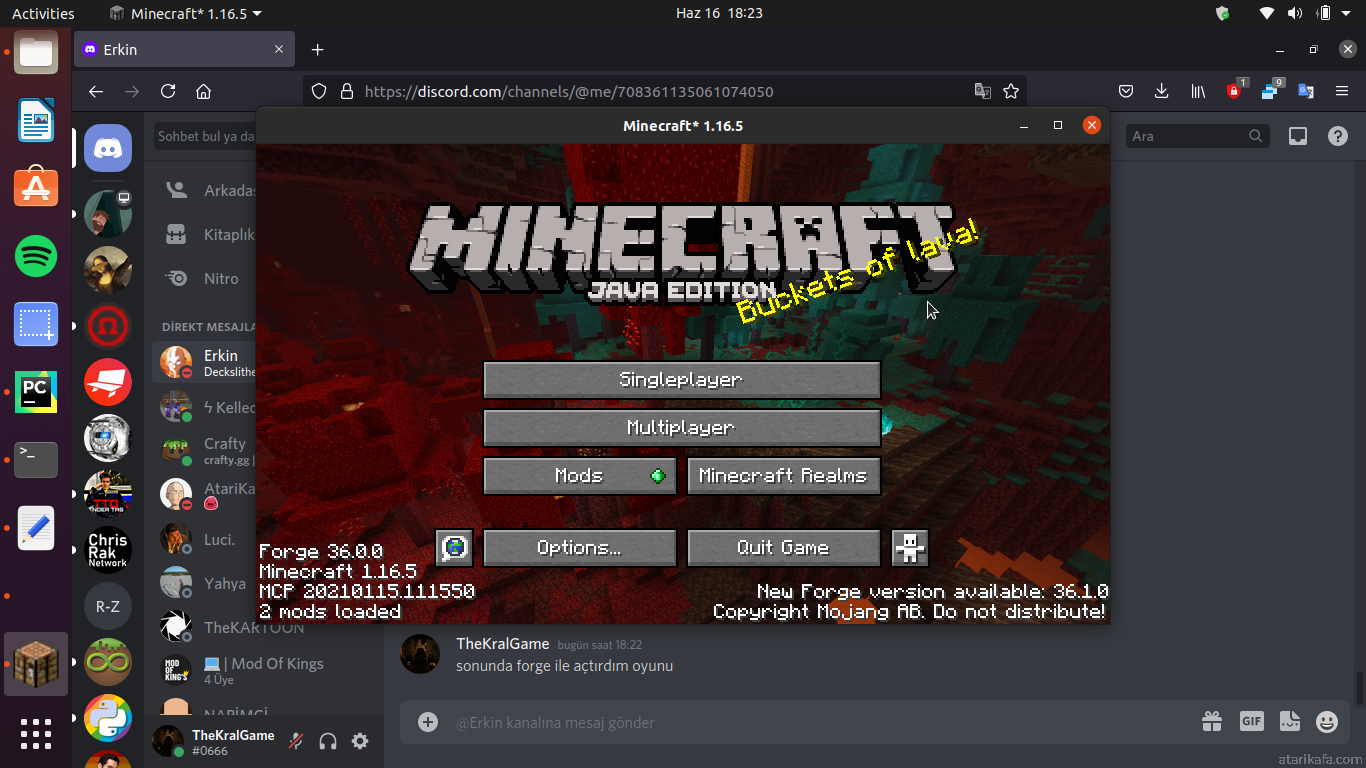Open the gift icon in Discord message bar
Screen dimensions: 1366x768
click(1212, 721)
